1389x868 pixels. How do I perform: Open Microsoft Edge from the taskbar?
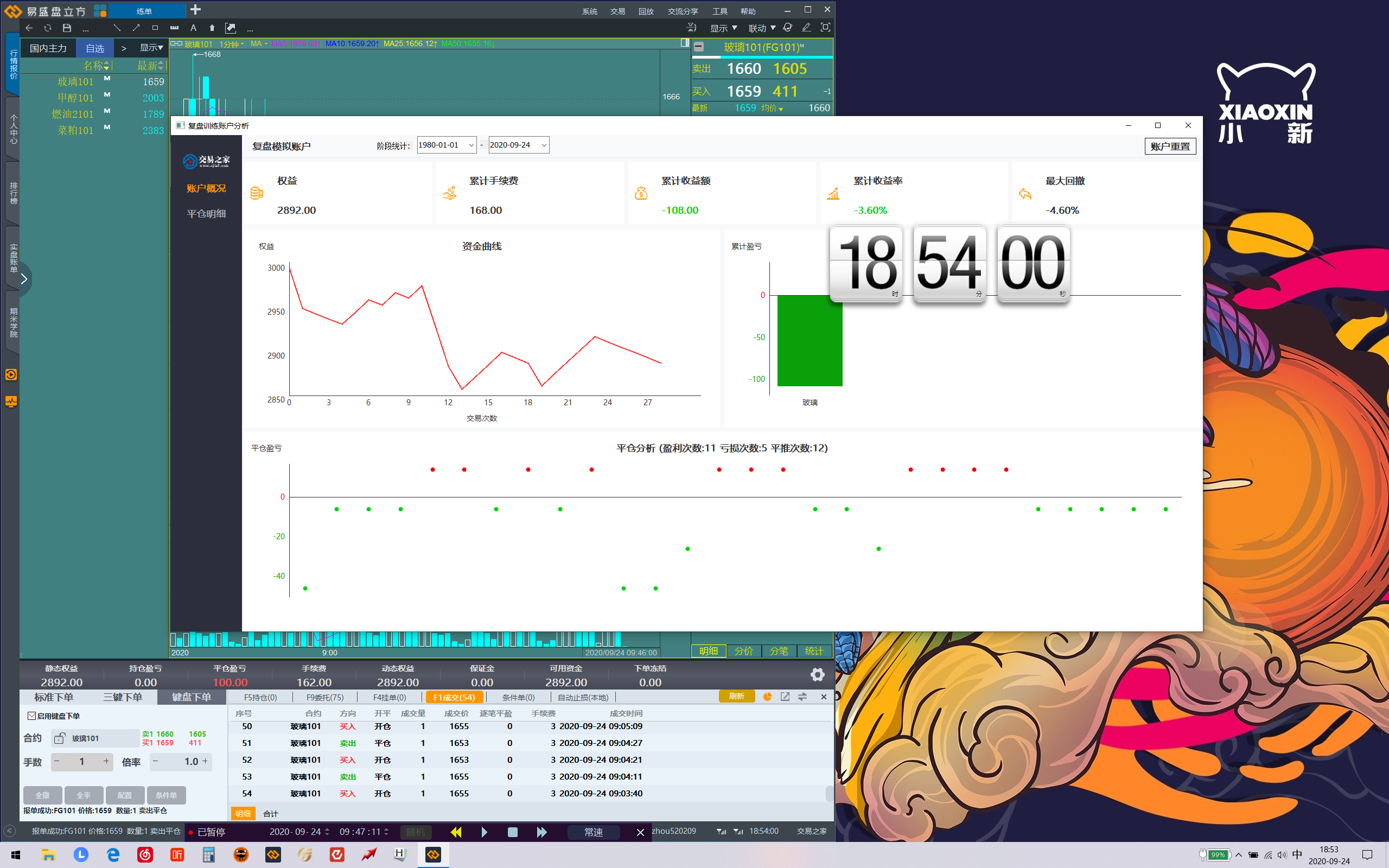(x=113, y=855)
